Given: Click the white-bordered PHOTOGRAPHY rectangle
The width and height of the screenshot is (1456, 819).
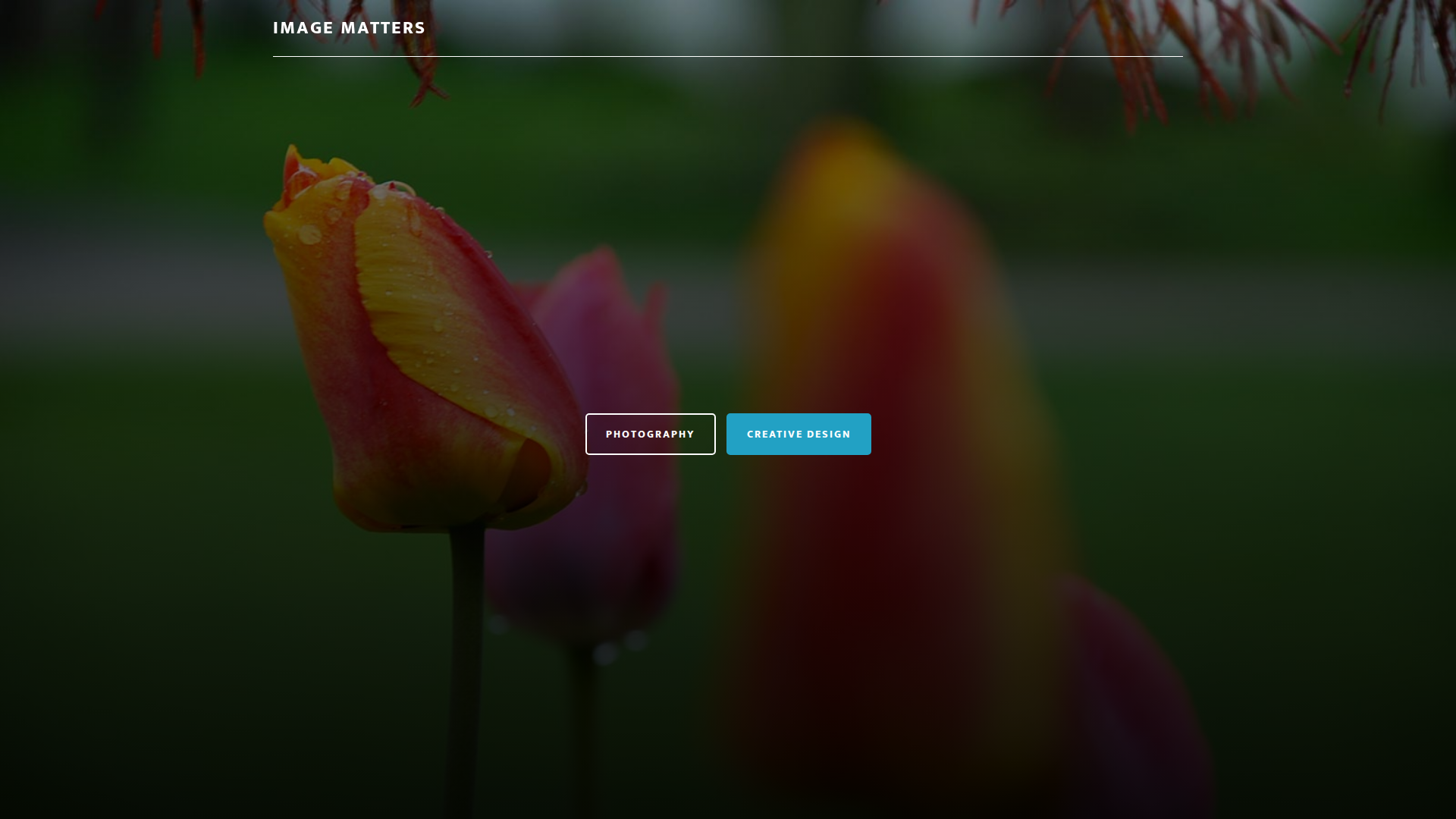Looking at the screenshot, I should pyautogui.click(x=650, y=434).
